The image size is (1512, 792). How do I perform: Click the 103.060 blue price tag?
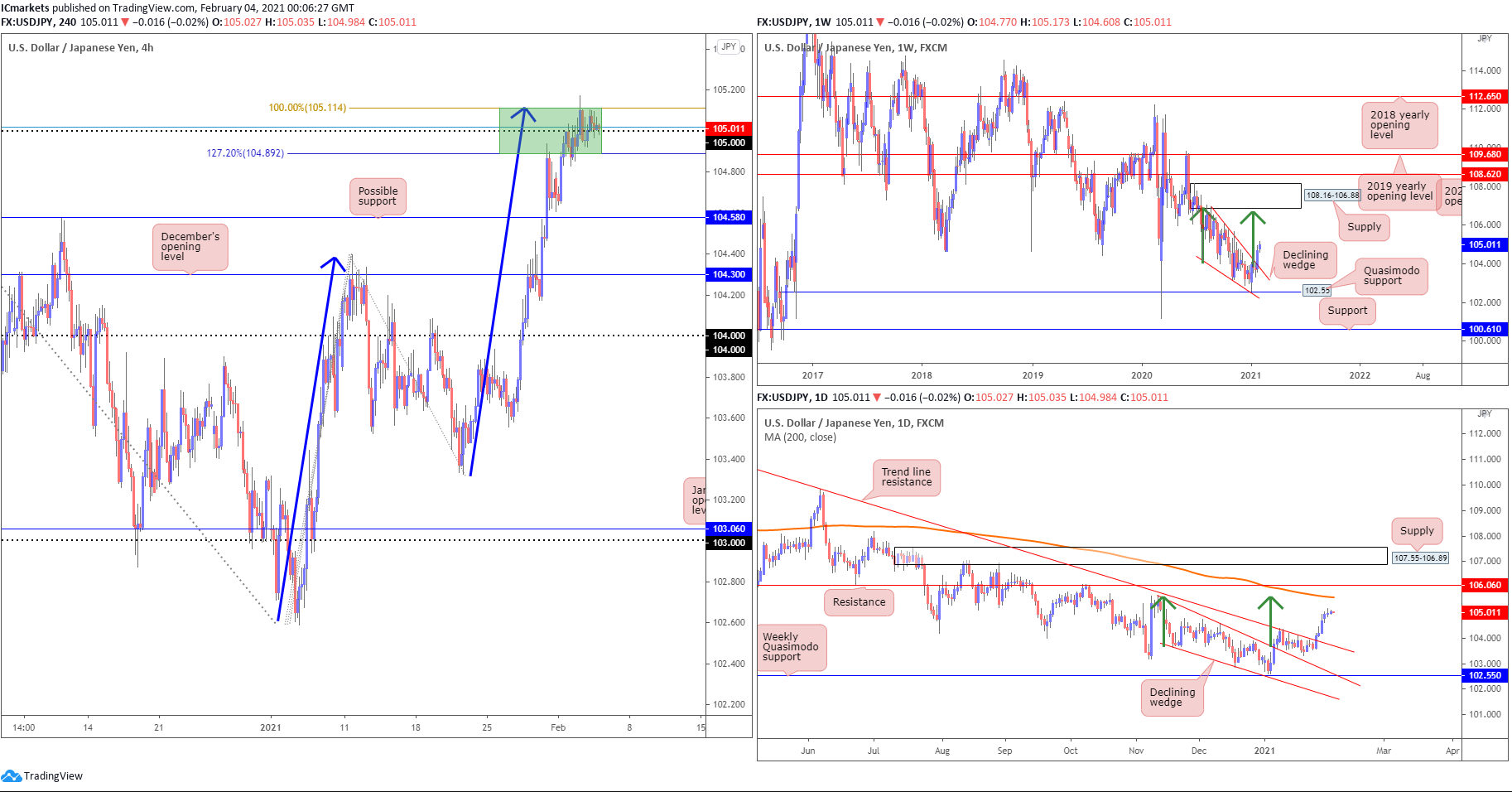[x=729, y=529]
